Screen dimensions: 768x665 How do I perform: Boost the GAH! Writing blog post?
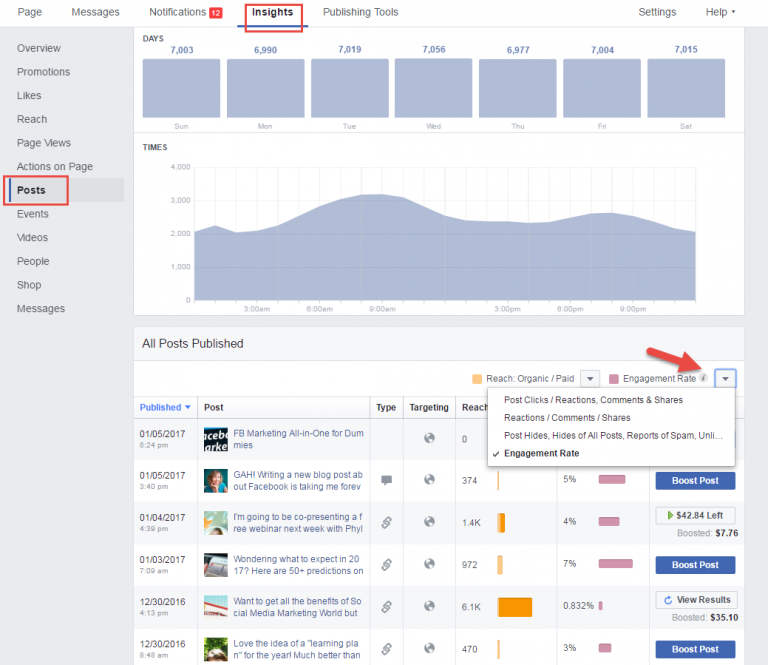click(x=695, y=481)
